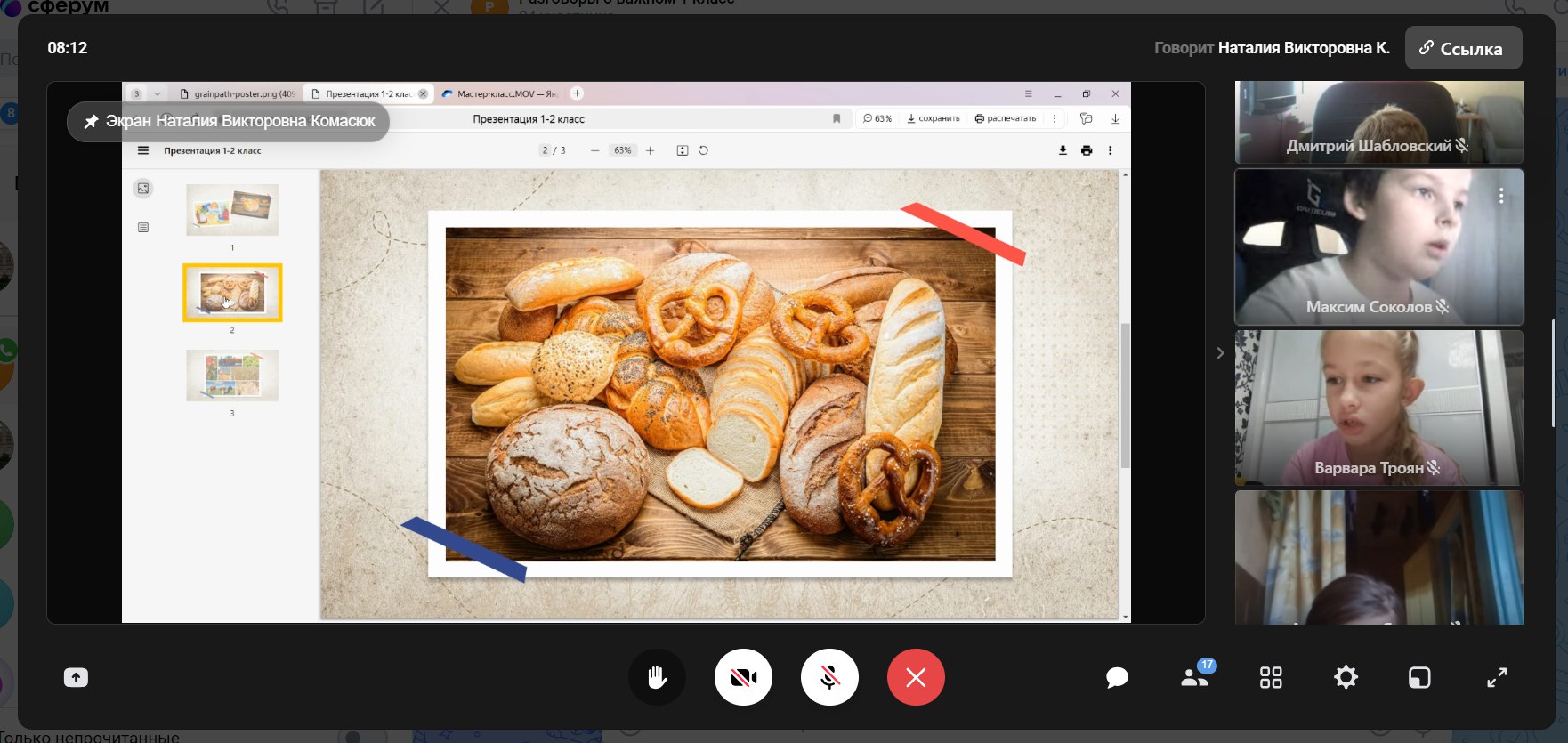
Task: Show document outline panel in PDF sidebar
Action: (x=143, y=228)
